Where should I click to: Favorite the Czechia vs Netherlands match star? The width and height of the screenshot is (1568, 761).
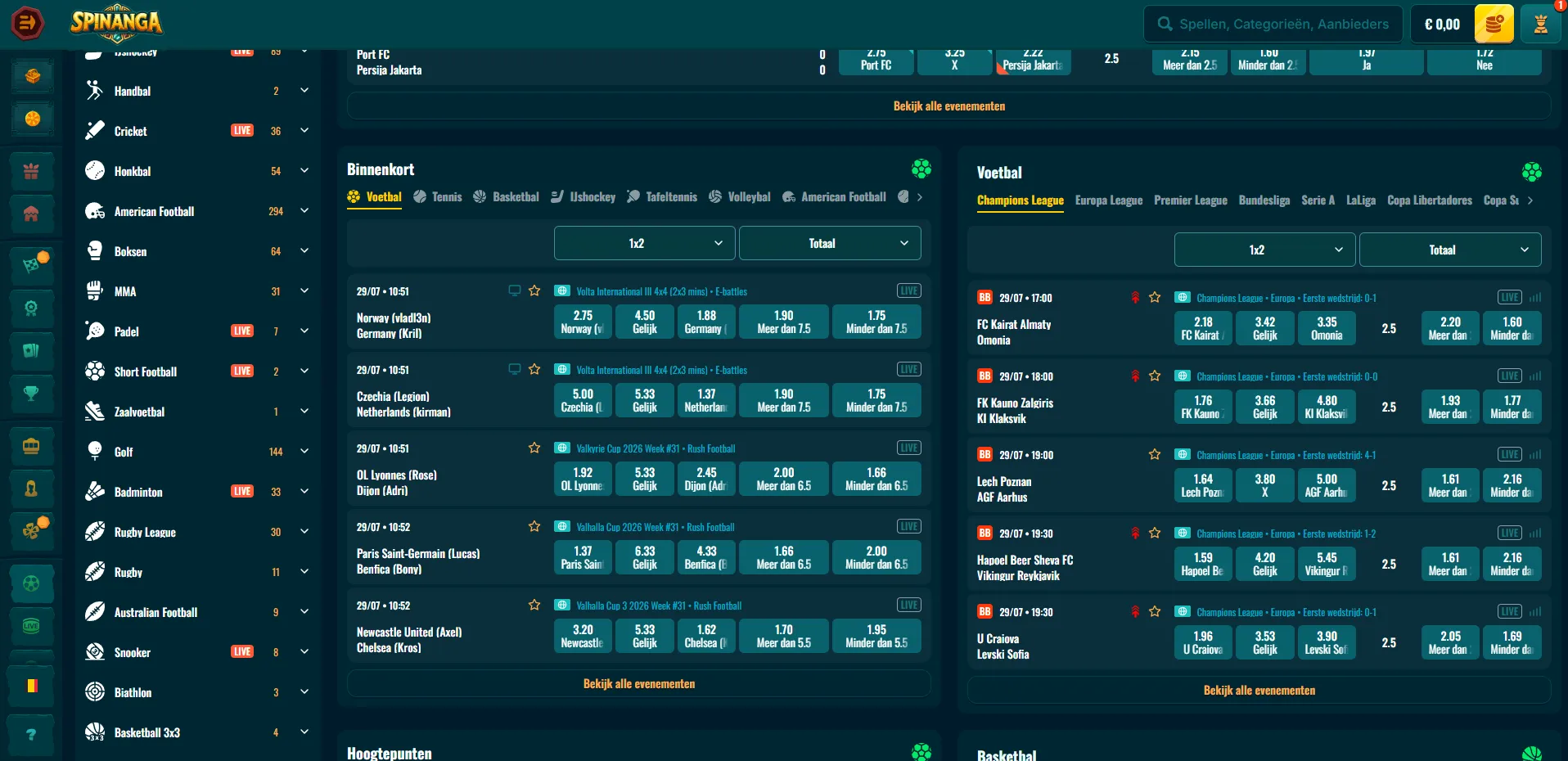click(534, 369)
